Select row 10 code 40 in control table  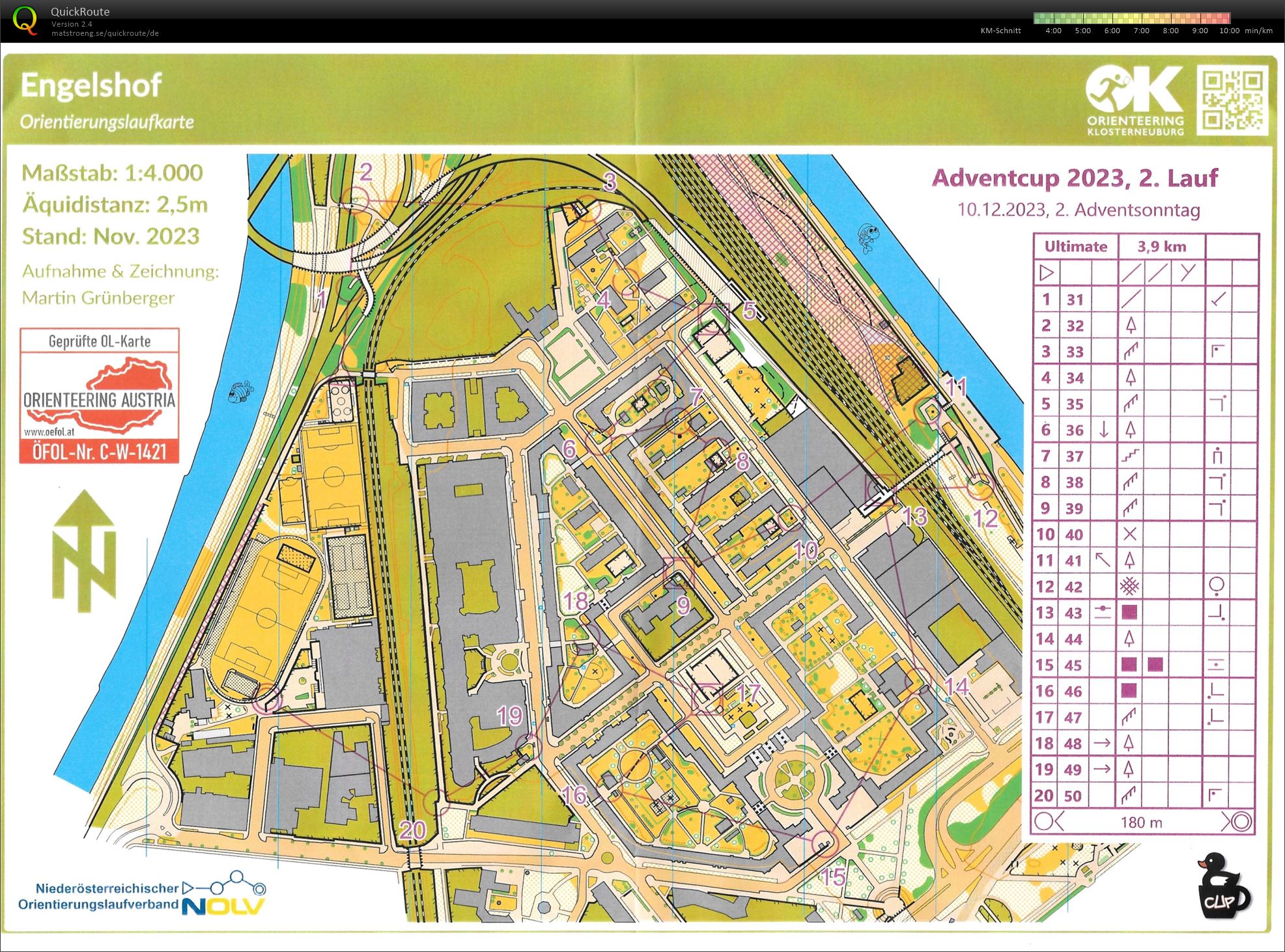pos(1075,535)
